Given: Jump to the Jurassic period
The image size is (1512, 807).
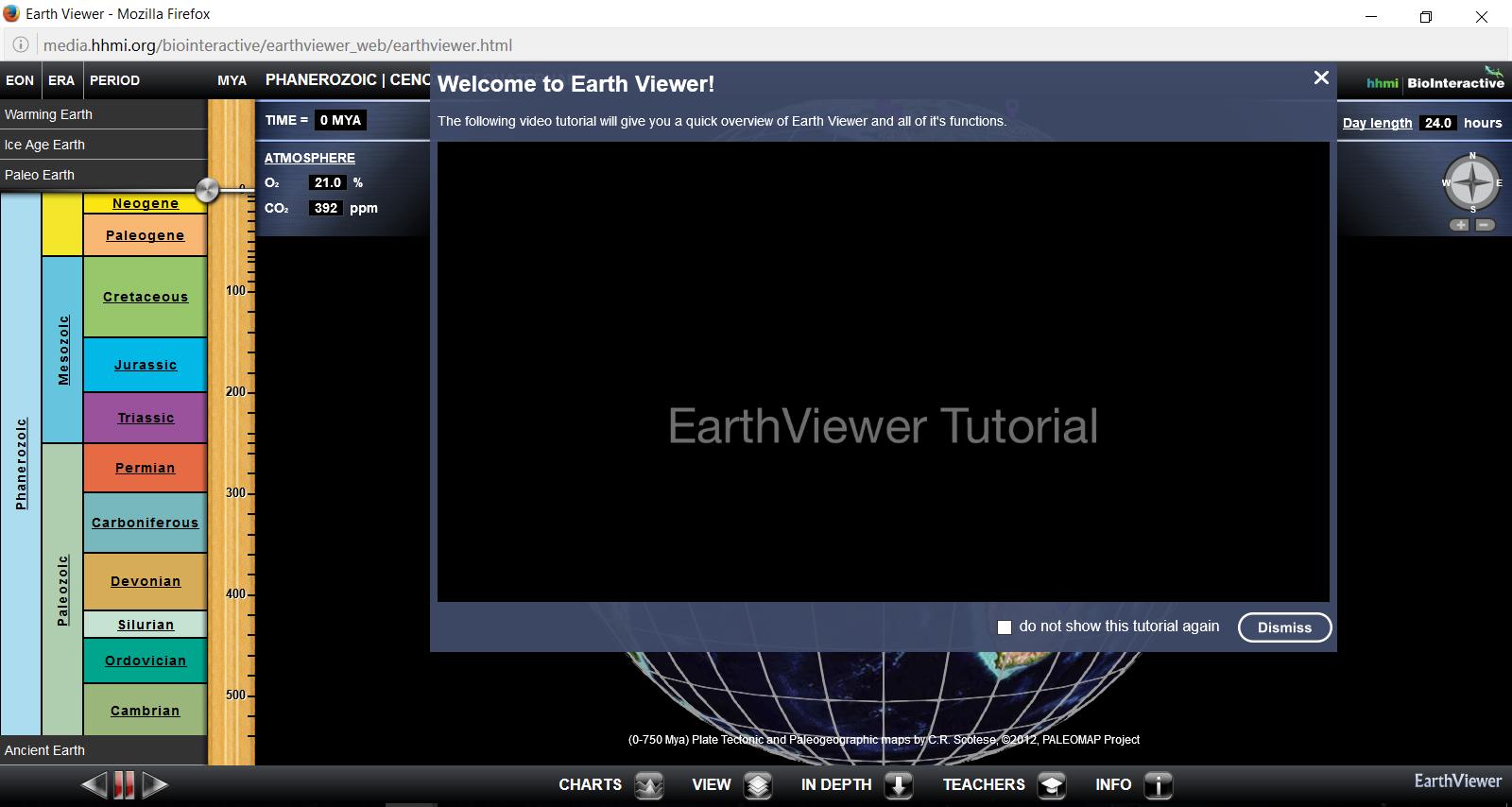Looking at the screenshot, I should tap(146, 365).
